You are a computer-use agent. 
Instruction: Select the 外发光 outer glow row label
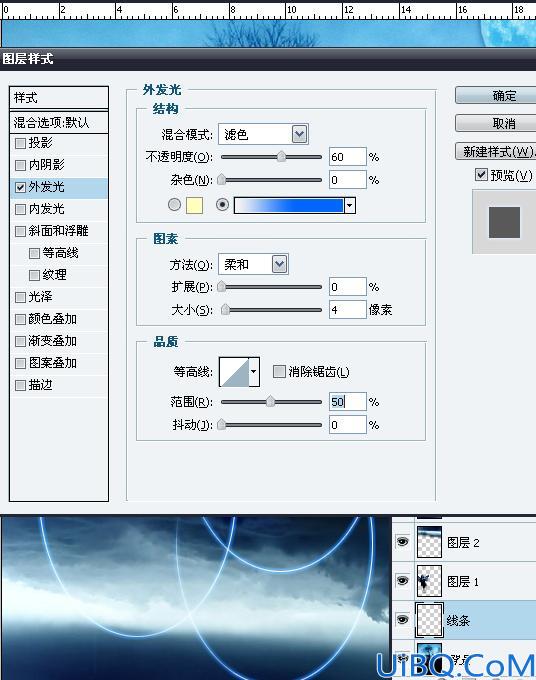click(x=46, y=187)
